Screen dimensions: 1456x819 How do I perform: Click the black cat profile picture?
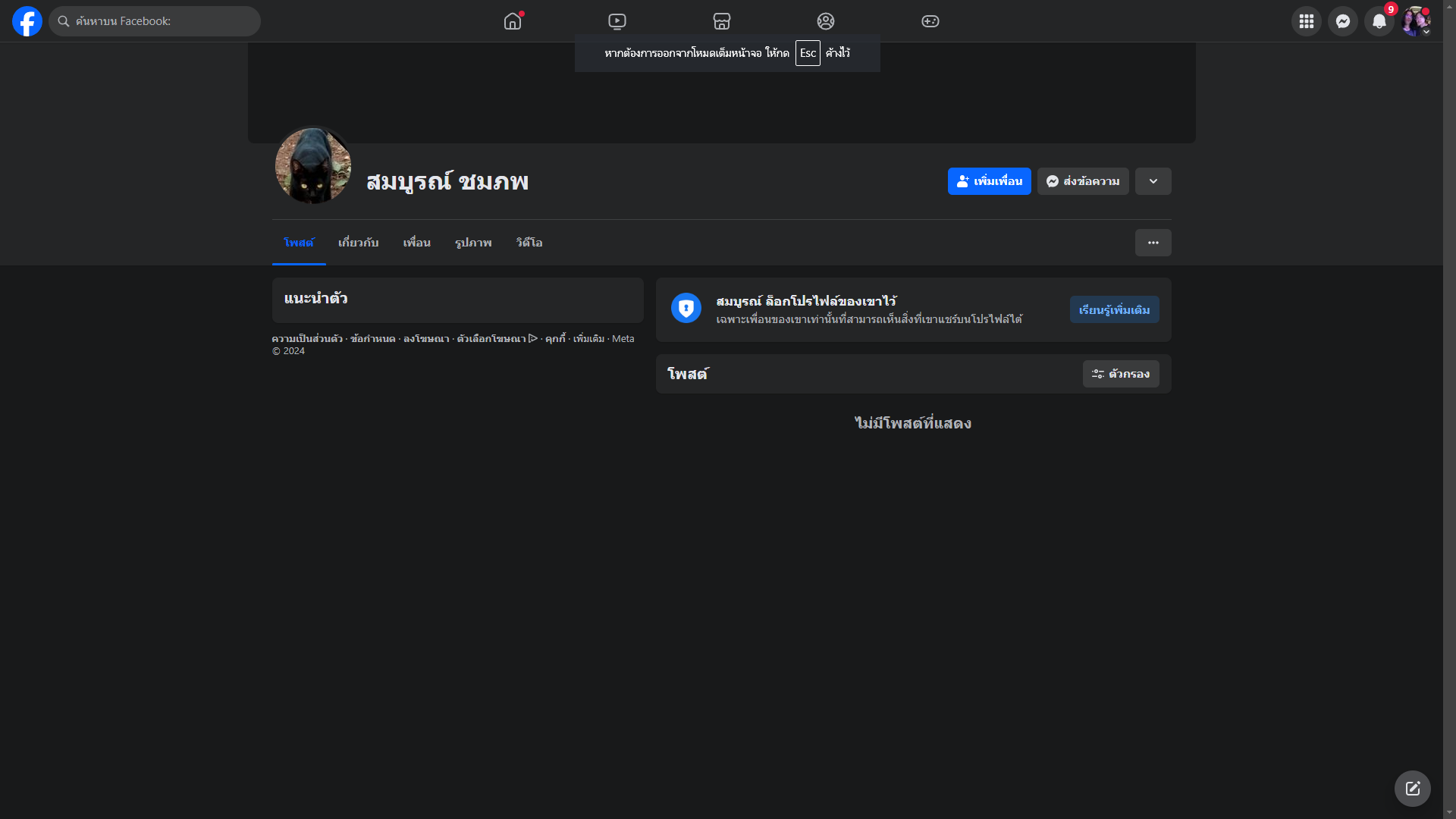(312, 165)
